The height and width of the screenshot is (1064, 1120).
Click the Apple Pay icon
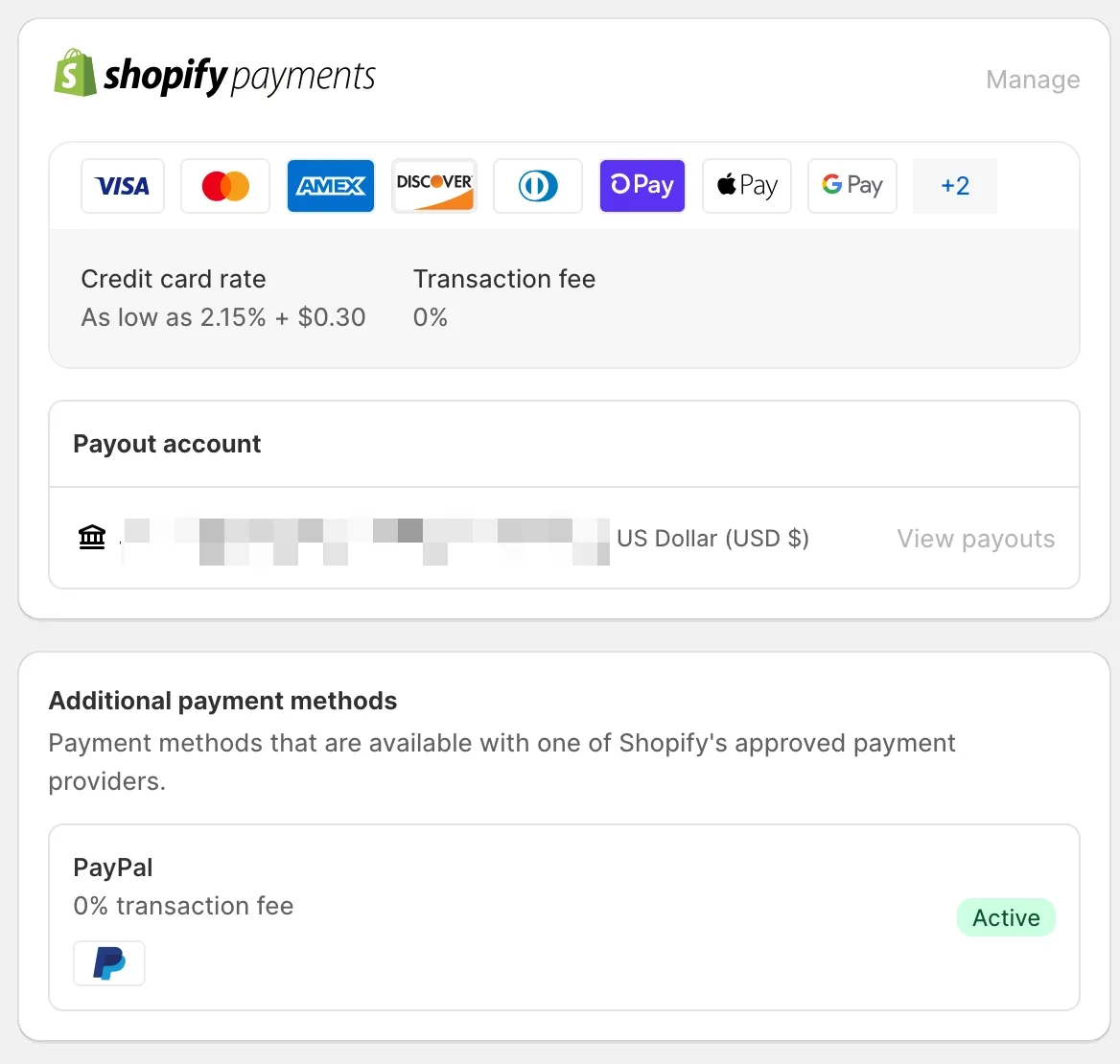coord(747,186)
